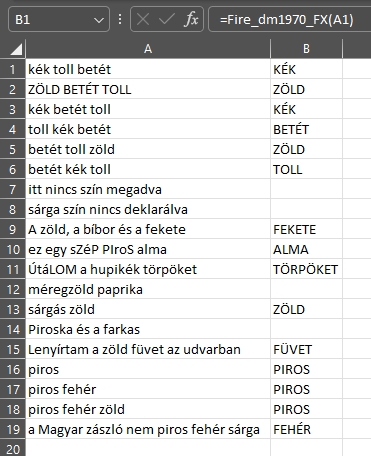The image size is (371, 456).
Task: Select row 19 header
Action: click(x=13, y=429)
